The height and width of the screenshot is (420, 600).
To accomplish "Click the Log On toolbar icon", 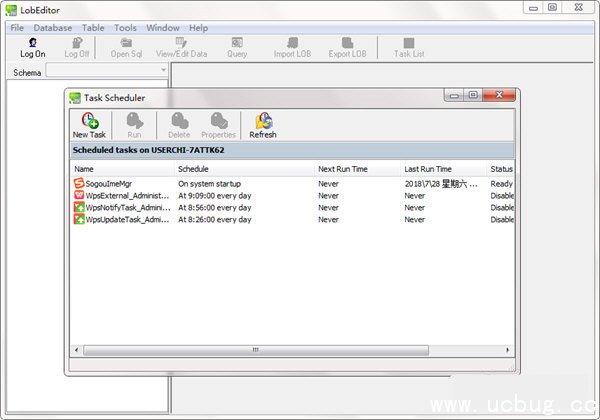I will click(x=33, y=42).
